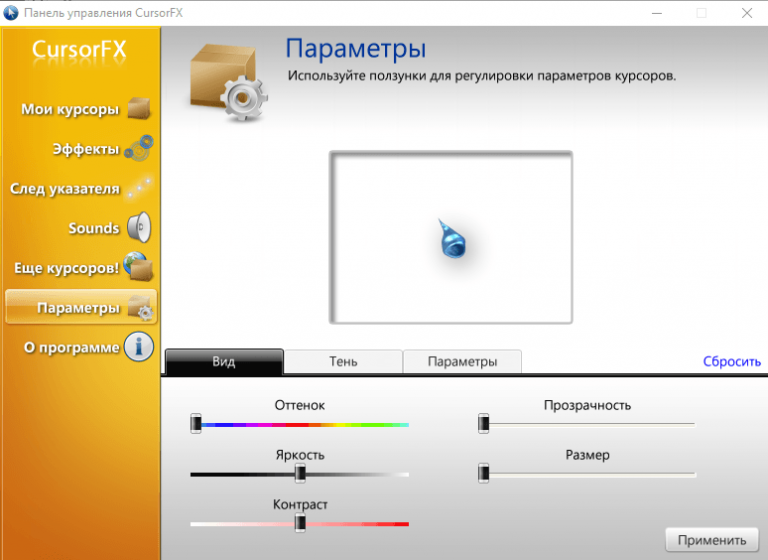This screenshot has width=768, height=560.
Task: Open the Параметры tab beside Тень
Action: pos(461,361)
